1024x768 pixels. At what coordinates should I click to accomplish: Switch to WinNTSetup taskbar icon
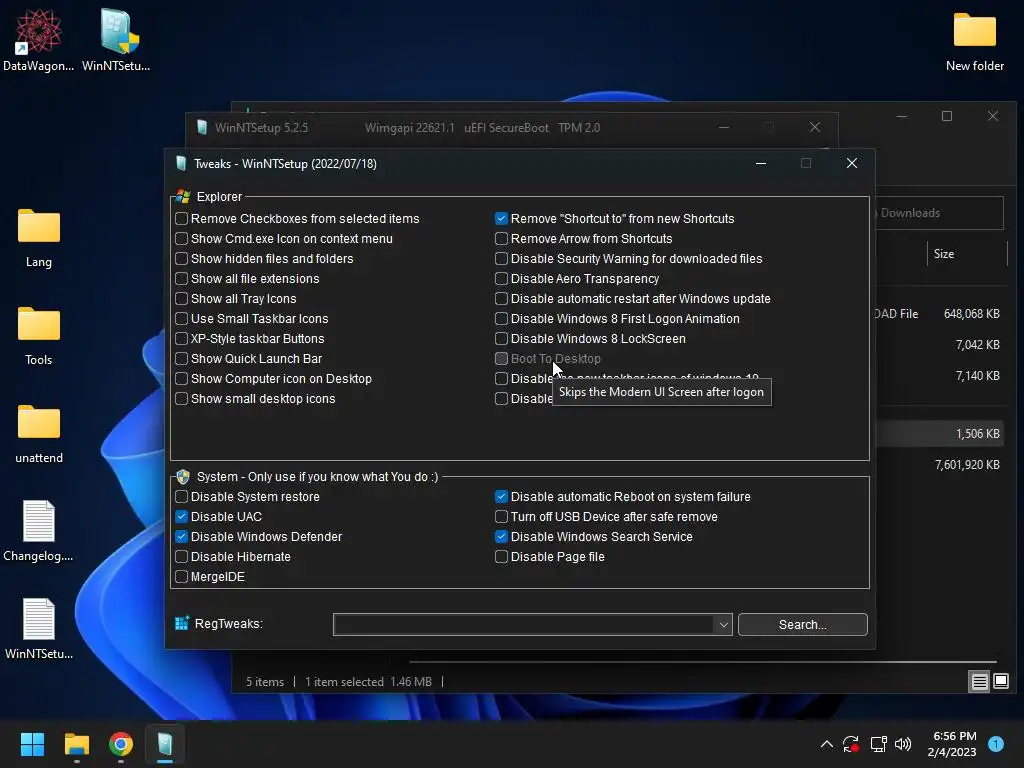tap(165, 744)
